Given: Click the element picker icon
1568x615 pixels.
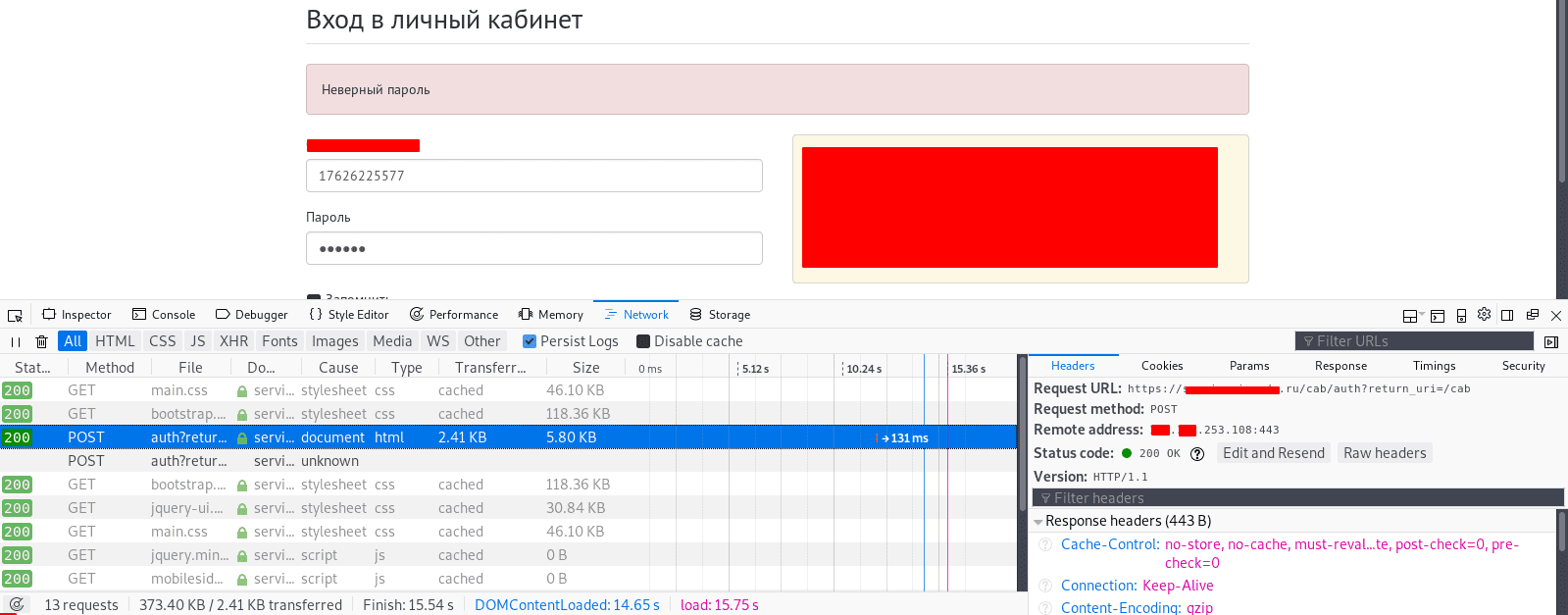Looking at the screenshot, I should pyautogui.click(x=15, y=315).
